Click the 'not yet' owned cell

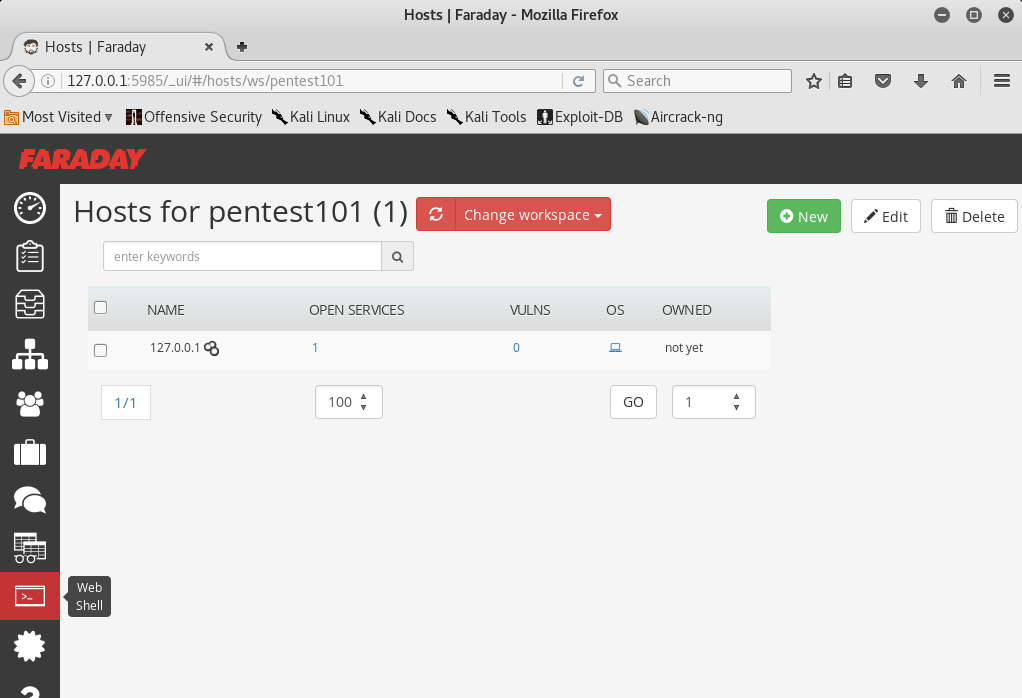(684, 348)
